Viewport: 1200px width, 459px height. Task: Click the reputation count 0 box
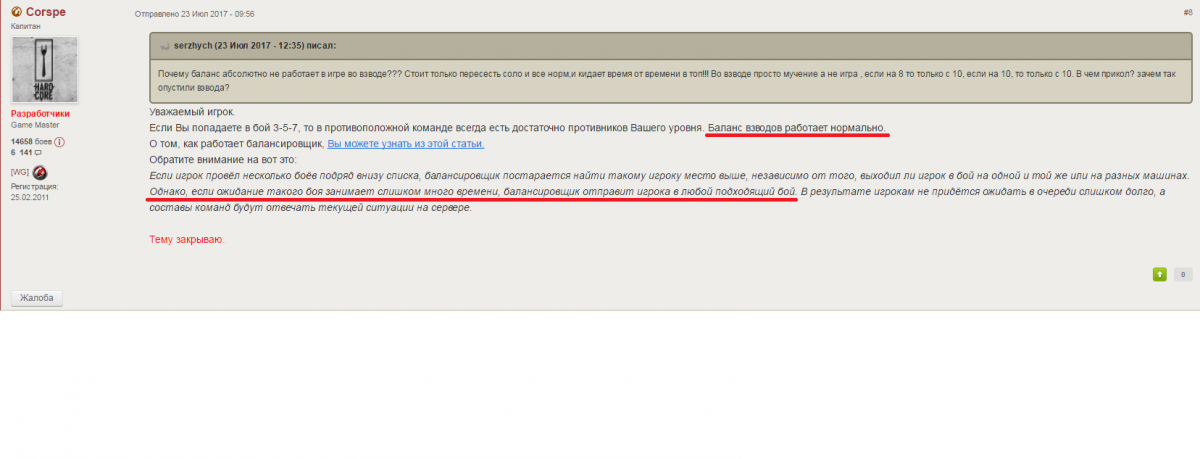tap(1182, 273)
